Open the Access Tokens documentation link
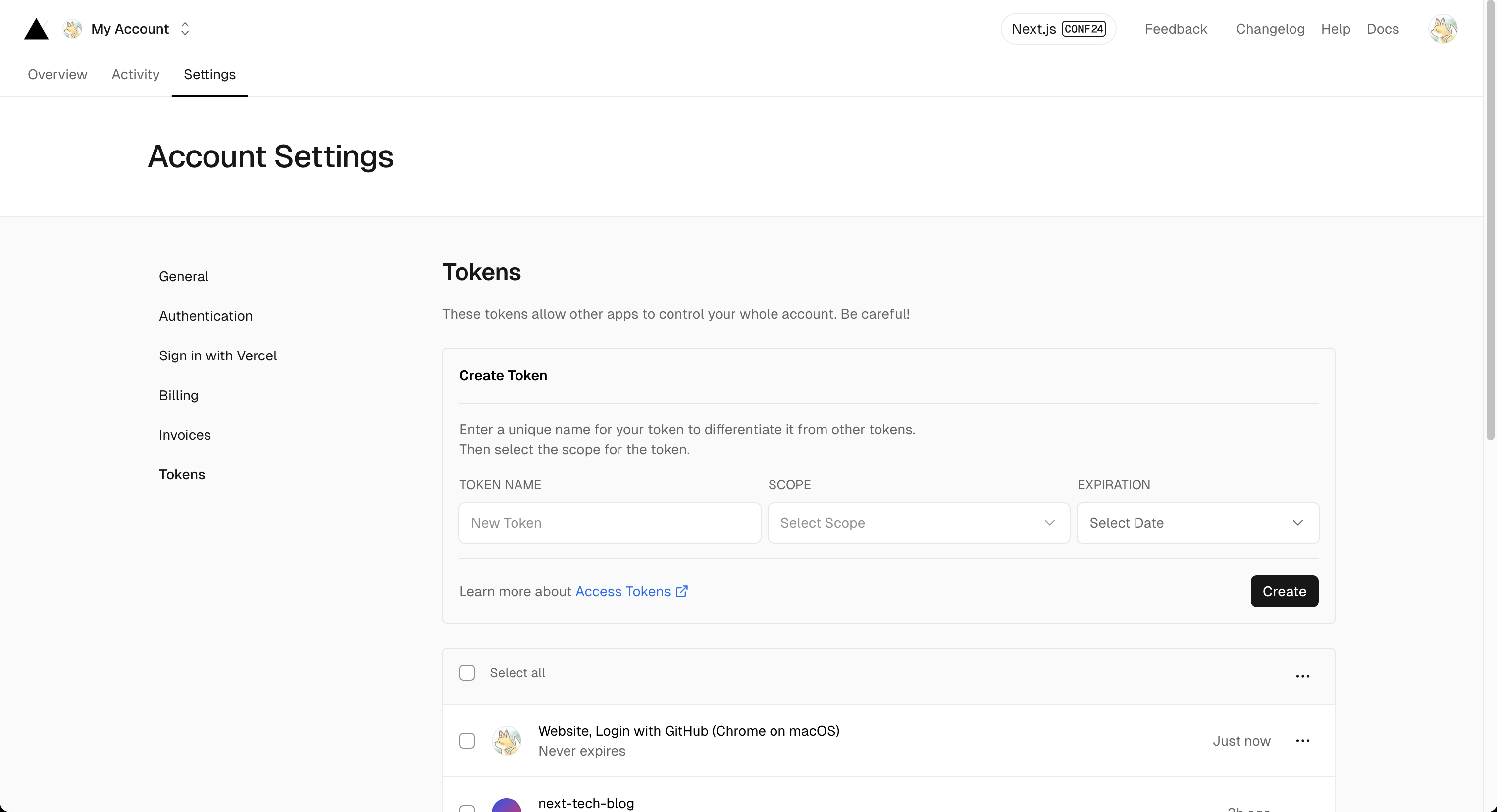 [622, 591]
